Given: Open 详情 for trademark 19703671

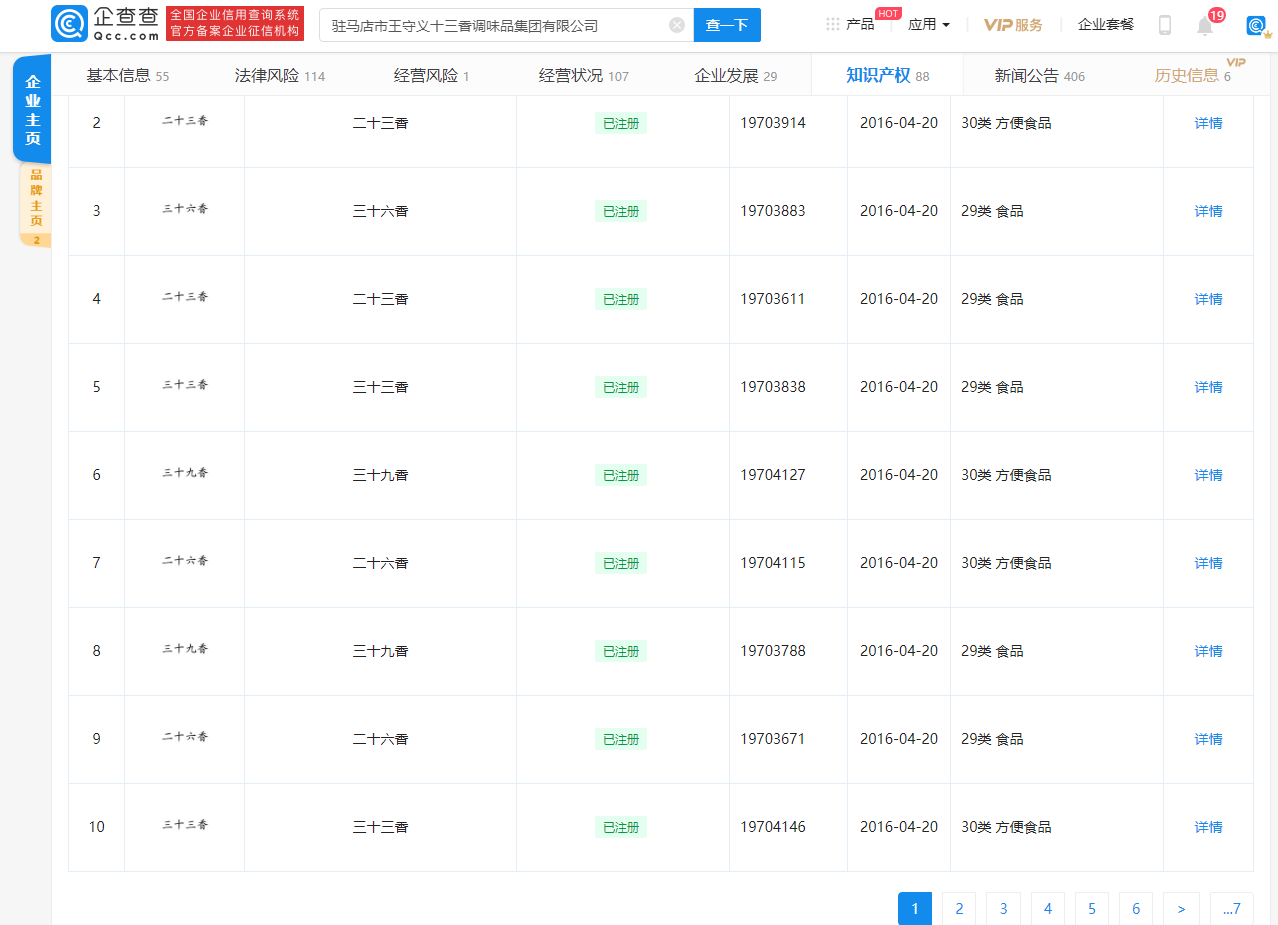Looking at the screenshot, I should click(x=1208, y=739).
